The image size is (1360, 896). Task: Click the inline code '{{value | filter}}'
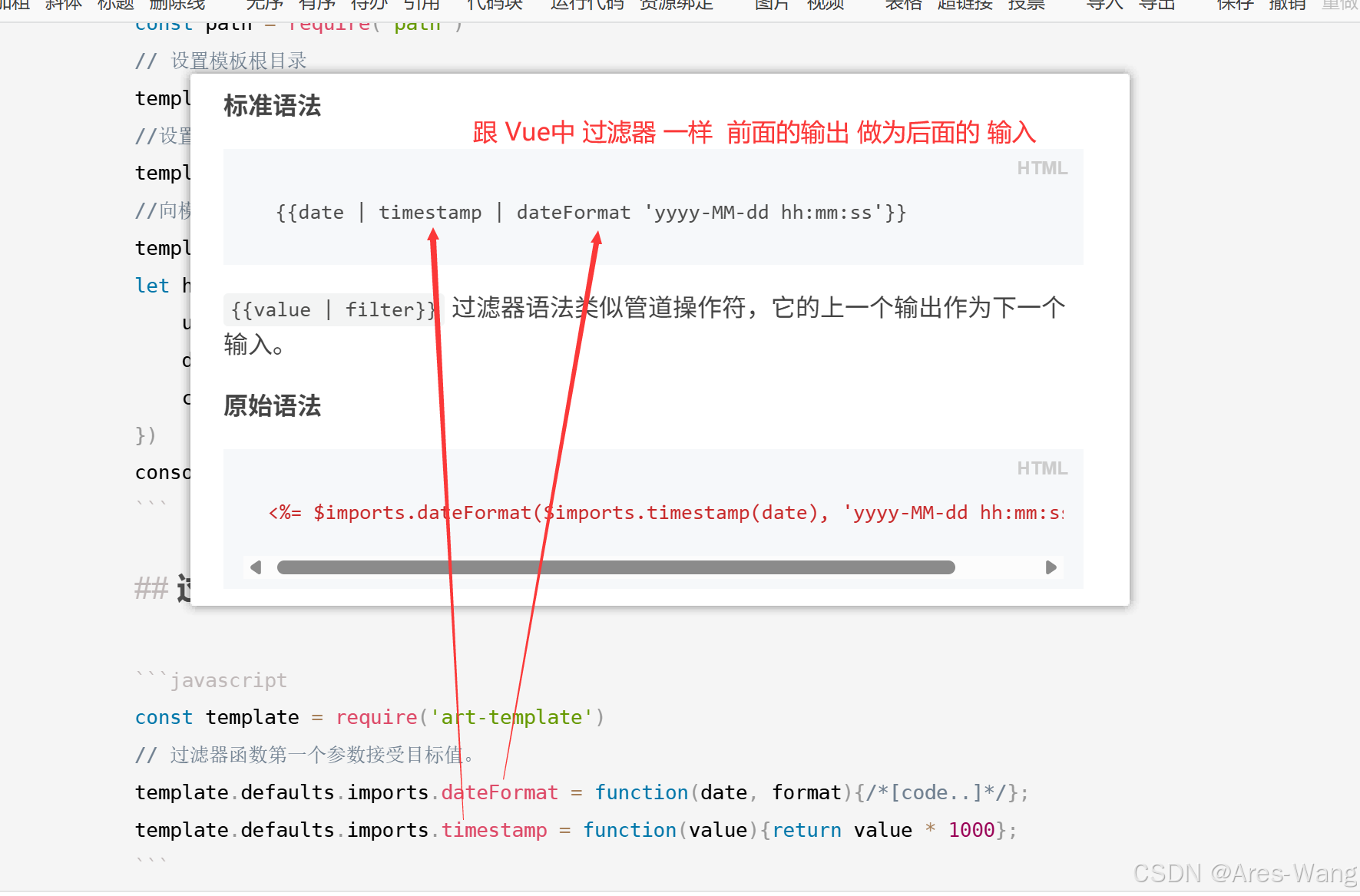pyautogui.click(x=333, y=309)
